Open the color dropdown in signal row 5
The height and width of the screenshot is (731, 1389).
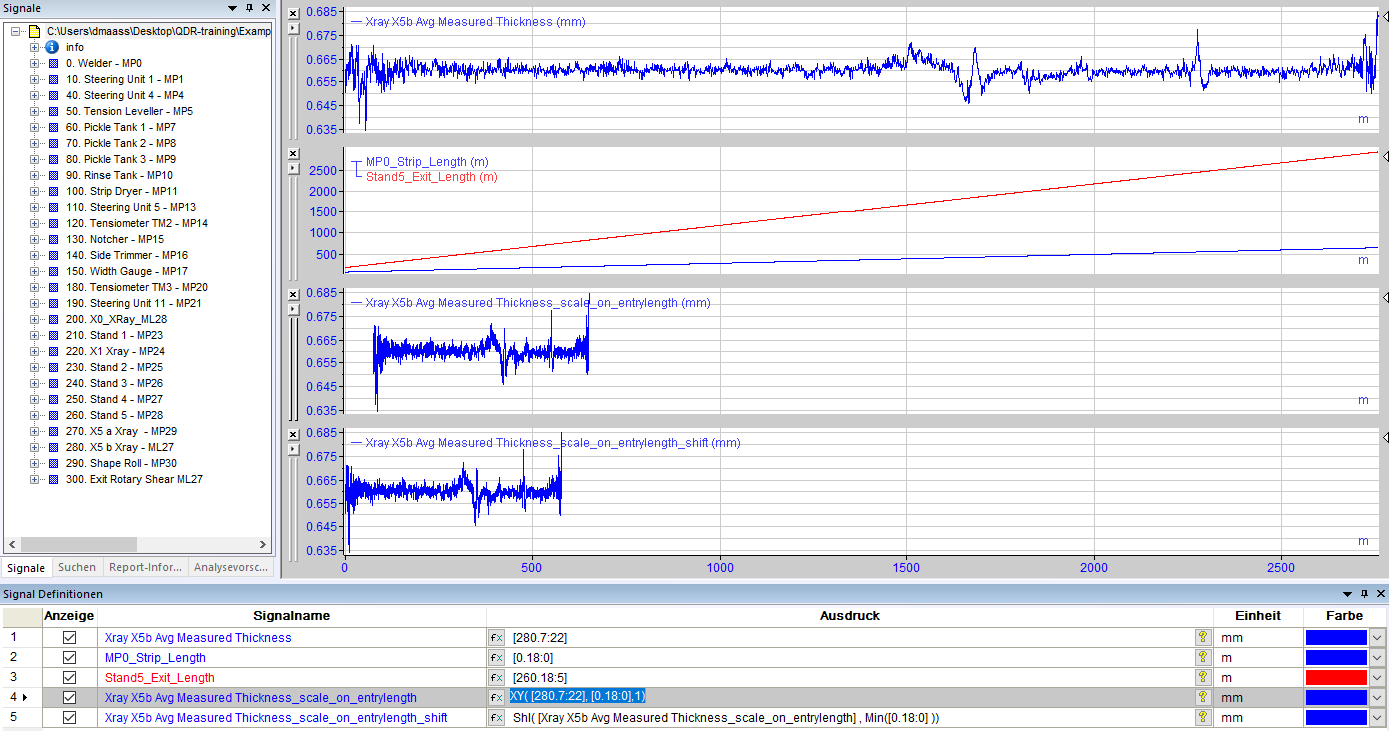pyautogui.click(x=1378, y=718)
